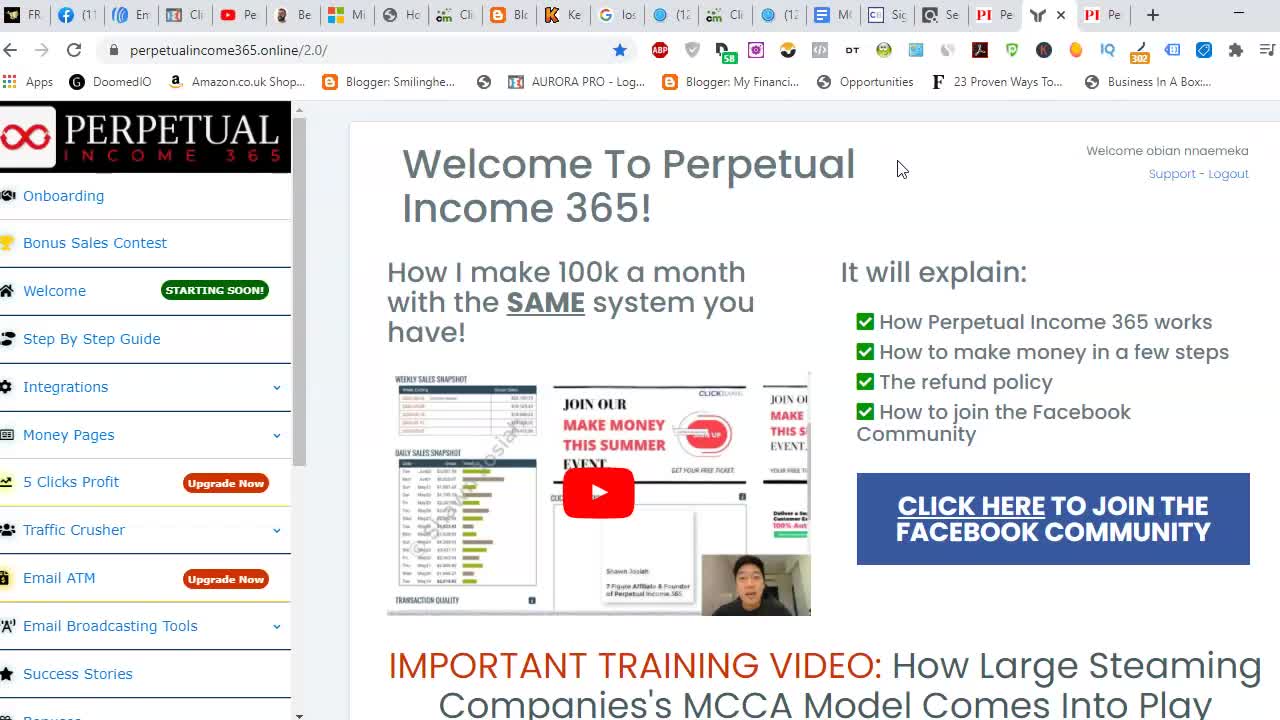Image resolution: width=1280 pixels, height=720 pixels.
Task: Click the people icon beside Traffic Crusher
Action: [7, 530]
